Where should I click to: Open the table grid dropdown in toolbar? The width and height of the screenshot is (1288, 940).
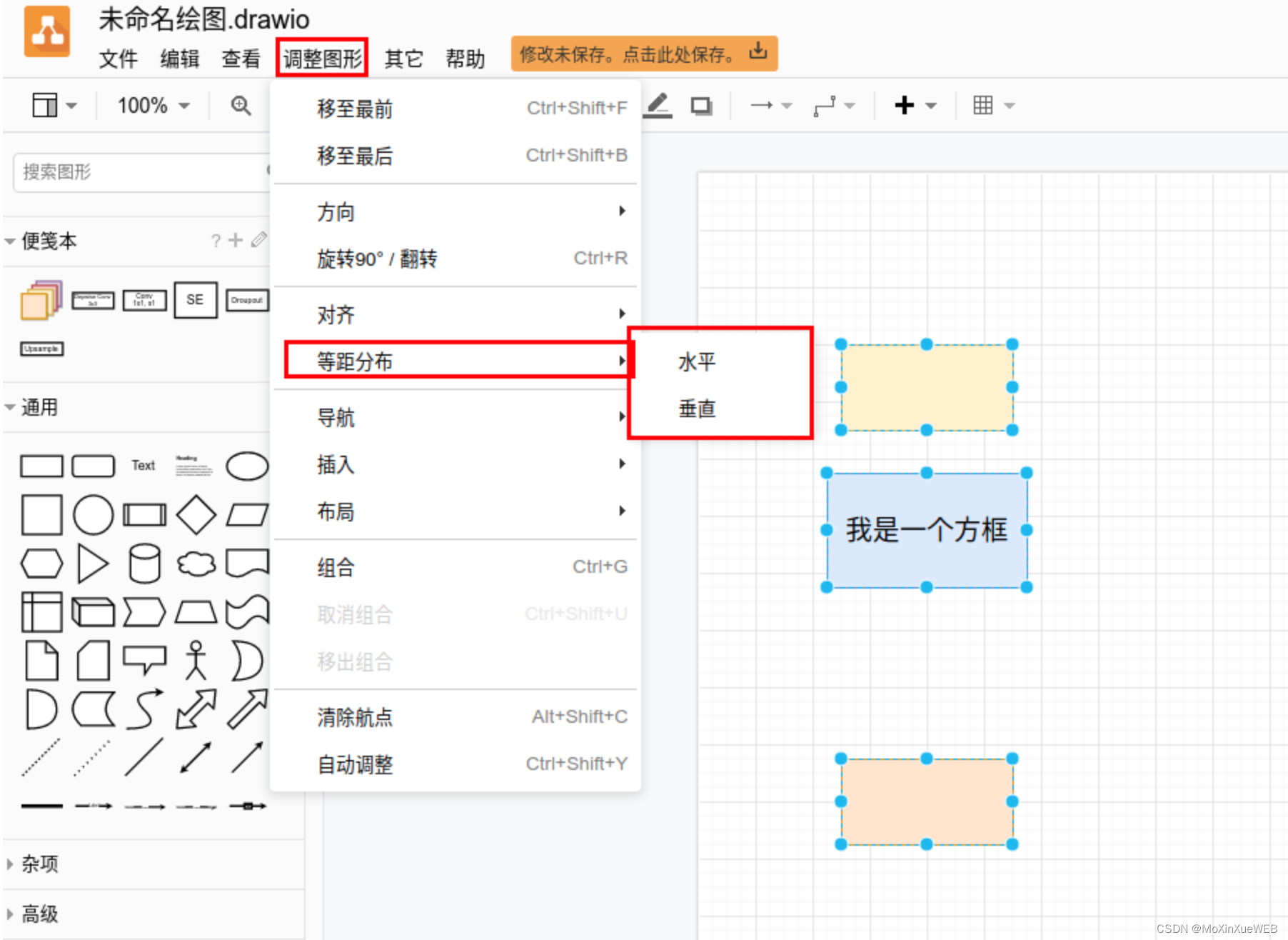click(x=991, y=105)
